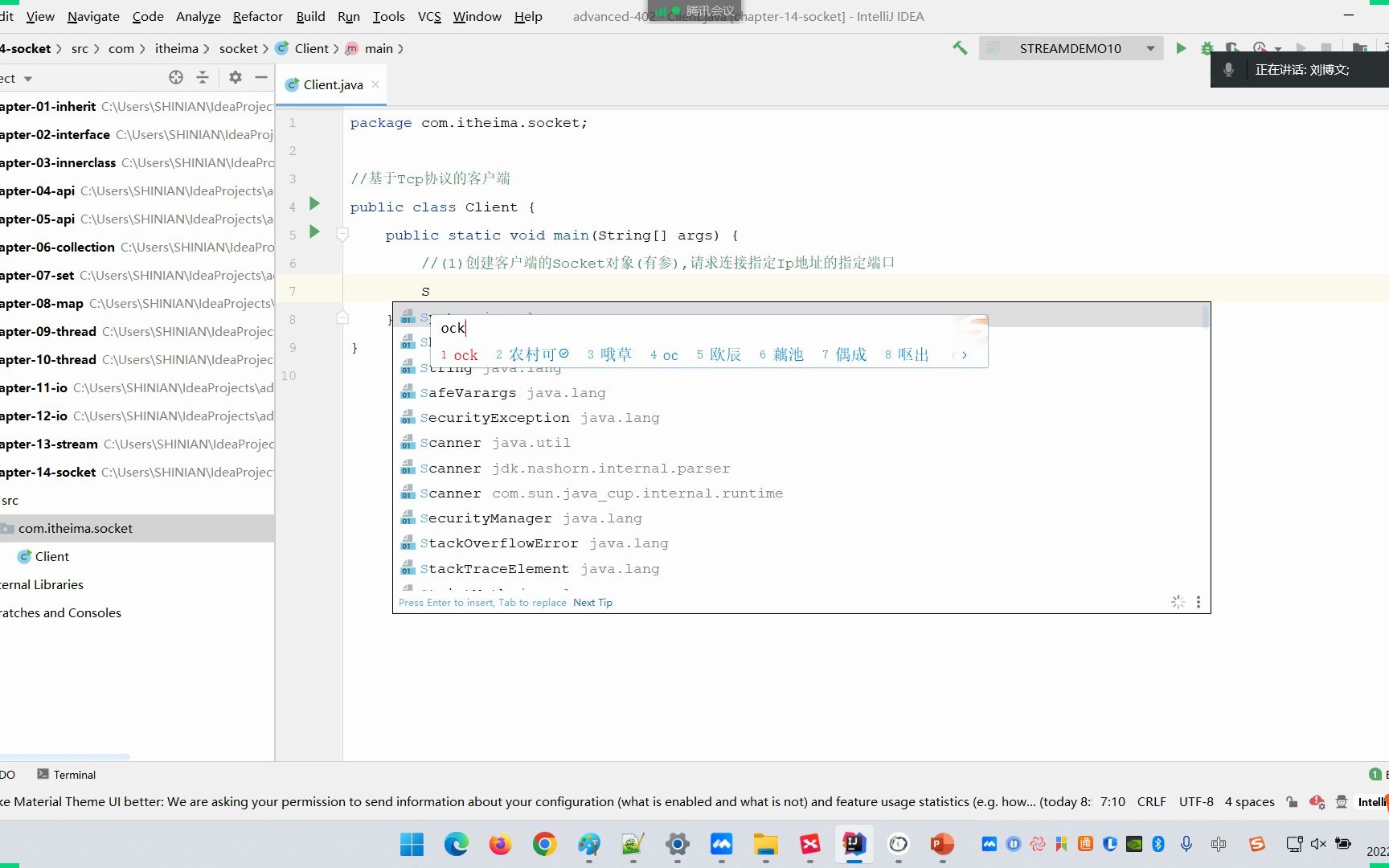Click the itheima breadcrumb in navigation bar
The height and width of the screenshot is (868, 1389).
pyautogui.click(x=176, y=48)
